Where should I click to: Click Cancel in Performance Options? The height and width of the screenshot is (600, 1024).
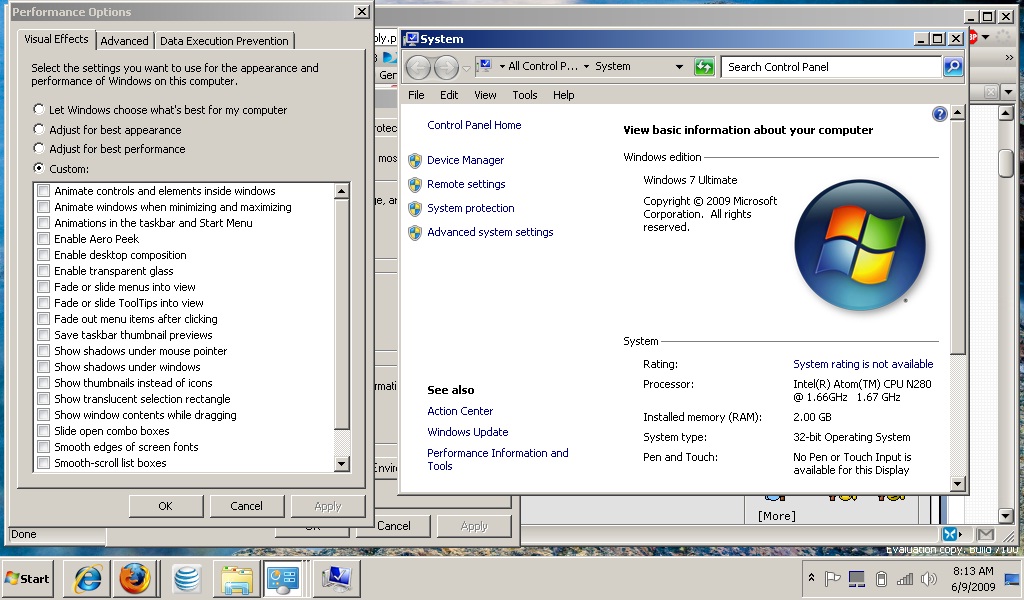[x=246, y=506]
